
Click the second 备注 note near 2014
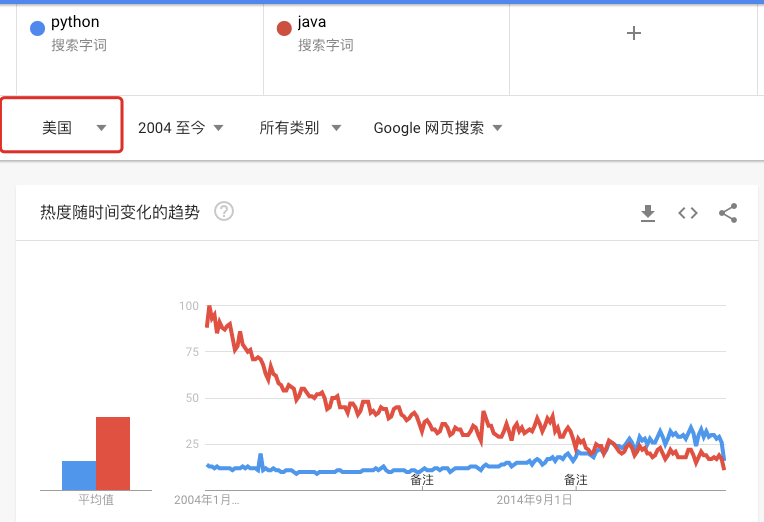pyautogui.click(x=575, y=480)
